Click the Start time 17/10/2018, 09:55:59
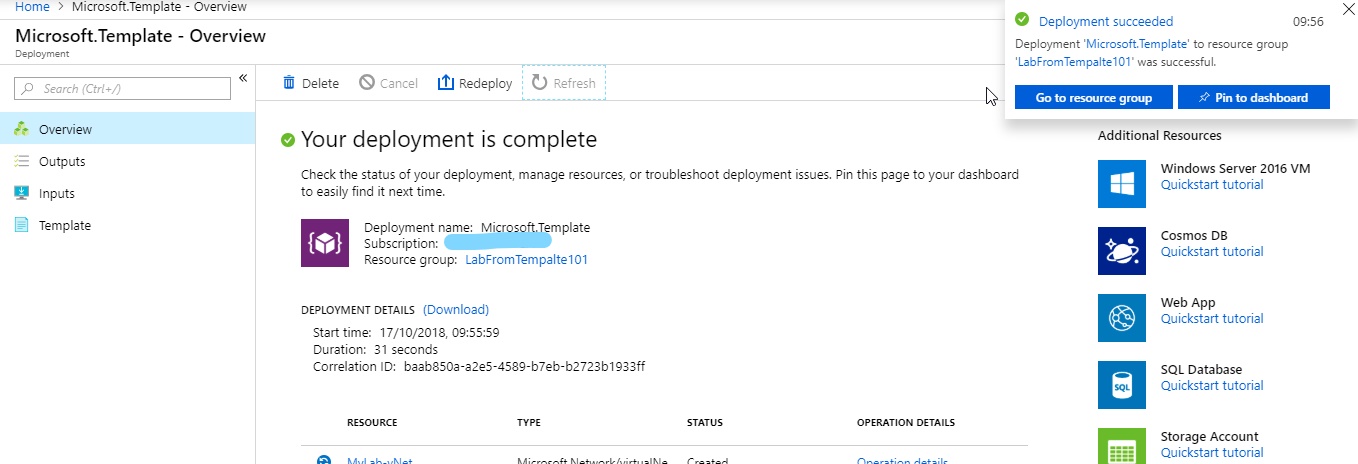The height and width of the screenshot is (464, 1358). tap(440, 333)
